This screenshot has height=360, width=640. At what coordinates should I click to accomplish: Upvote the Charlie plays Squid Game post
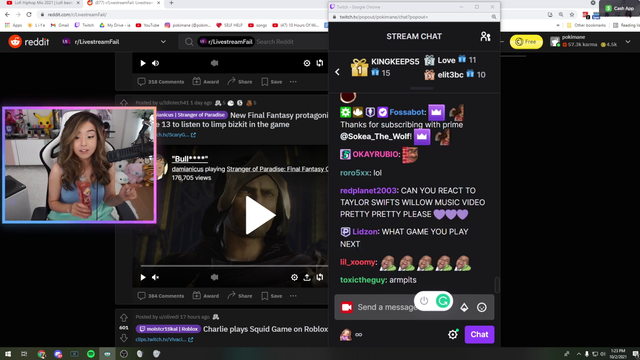124,317
